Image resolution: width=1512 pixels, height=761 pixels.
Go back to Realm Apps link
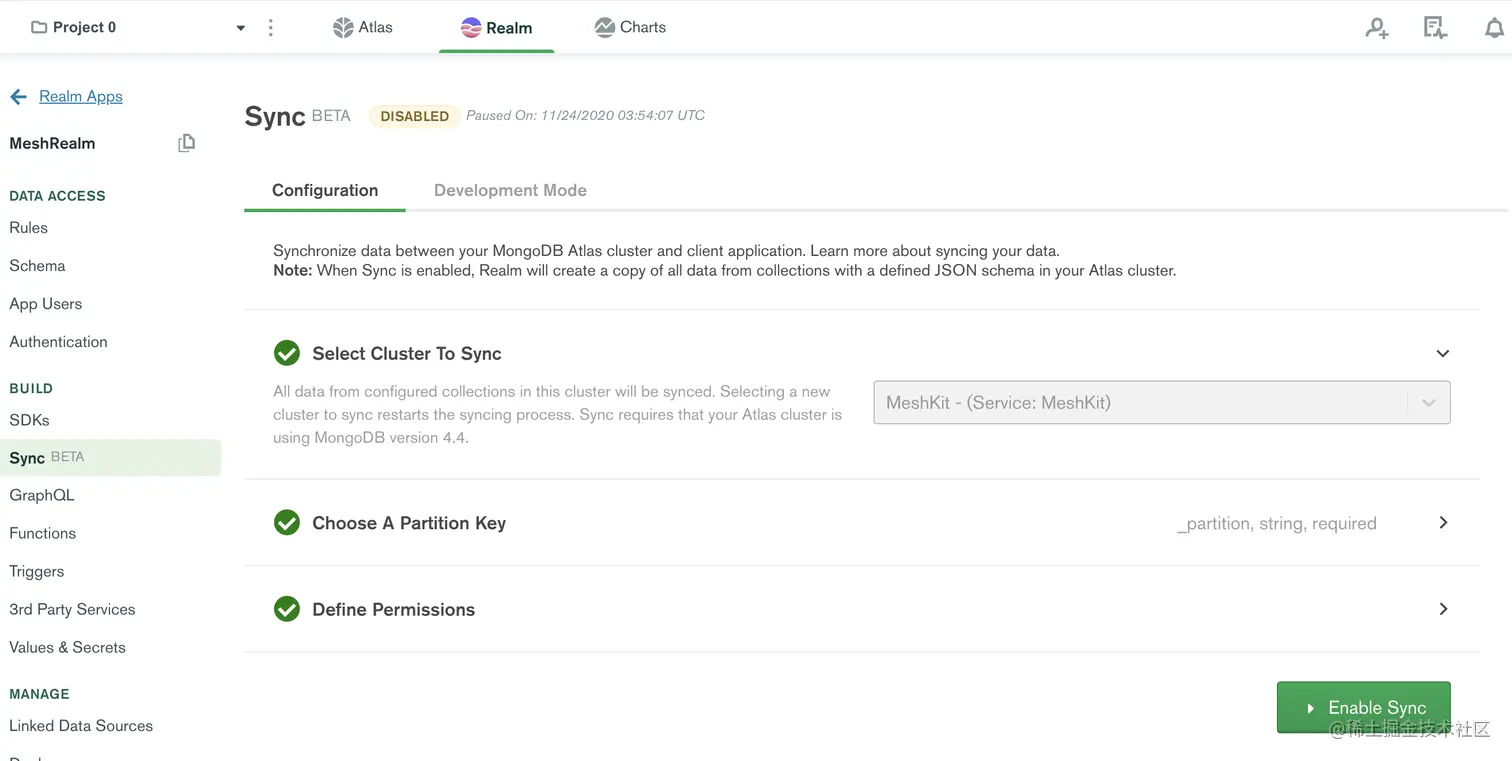tap(81, 96)
